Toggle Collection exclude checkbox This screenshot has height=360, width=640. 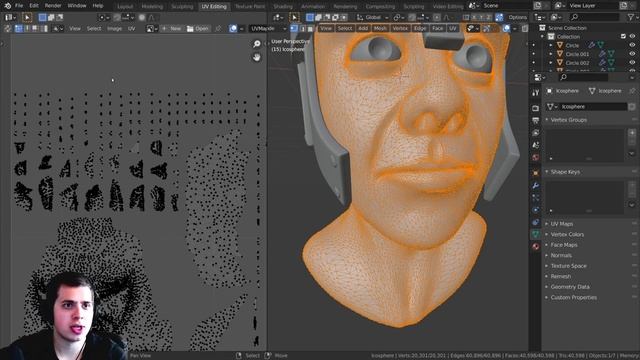623,36
